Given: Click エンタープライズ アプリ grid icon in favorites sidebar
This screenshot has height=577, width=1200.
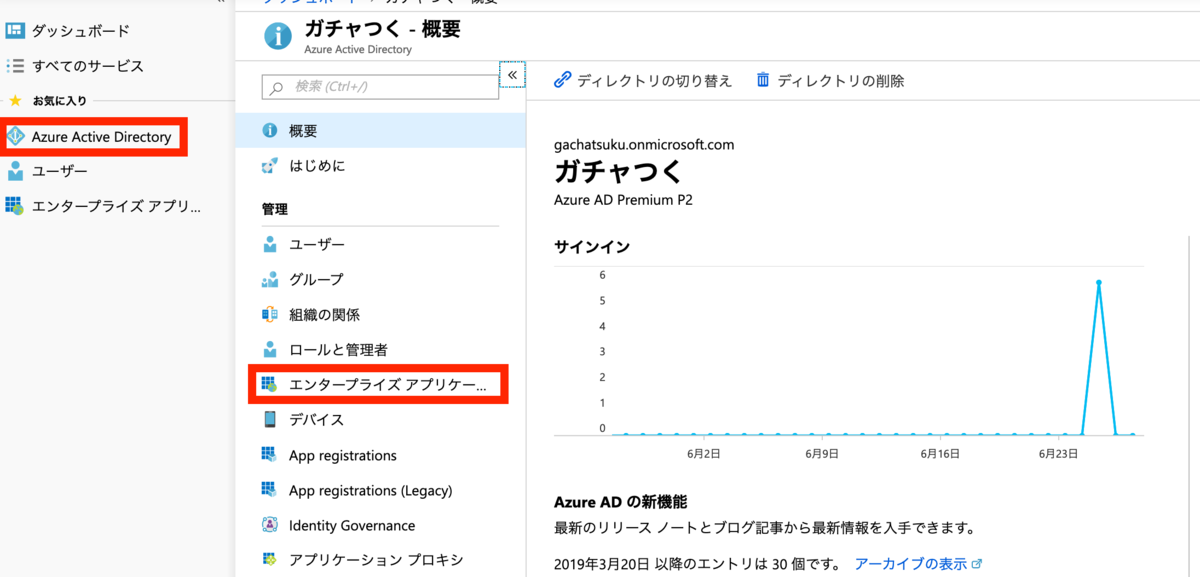Looking at the screenshot, I should [15, 206].
